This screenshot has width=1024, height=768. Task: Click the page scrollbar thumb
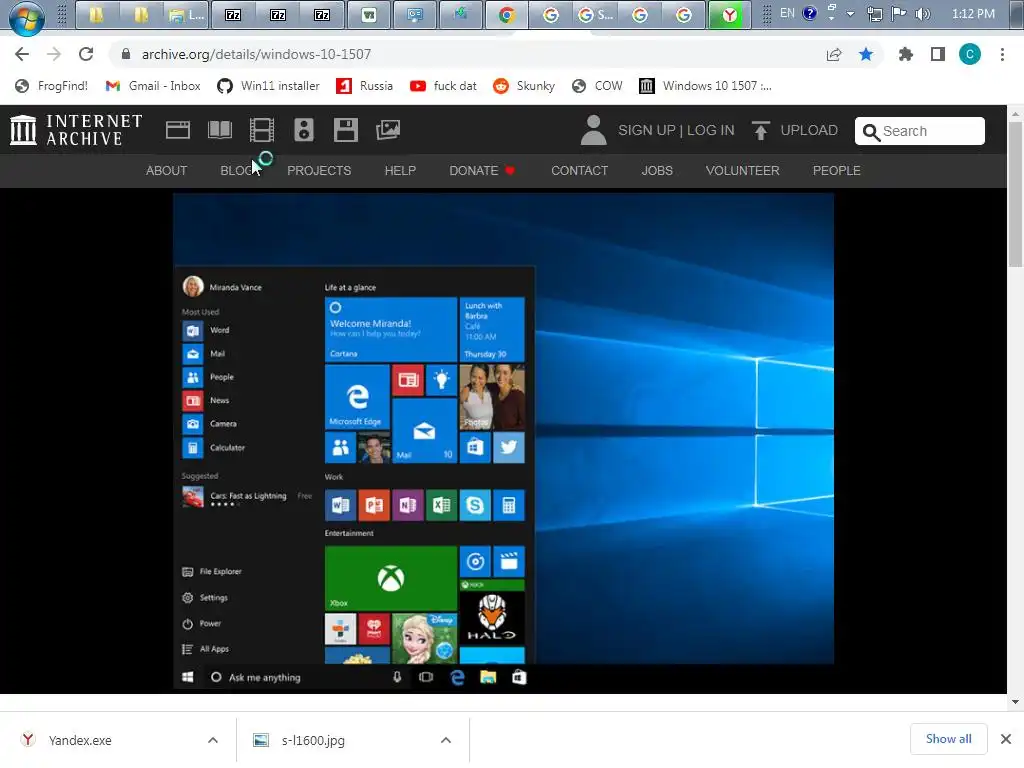tap(1015, 194)
